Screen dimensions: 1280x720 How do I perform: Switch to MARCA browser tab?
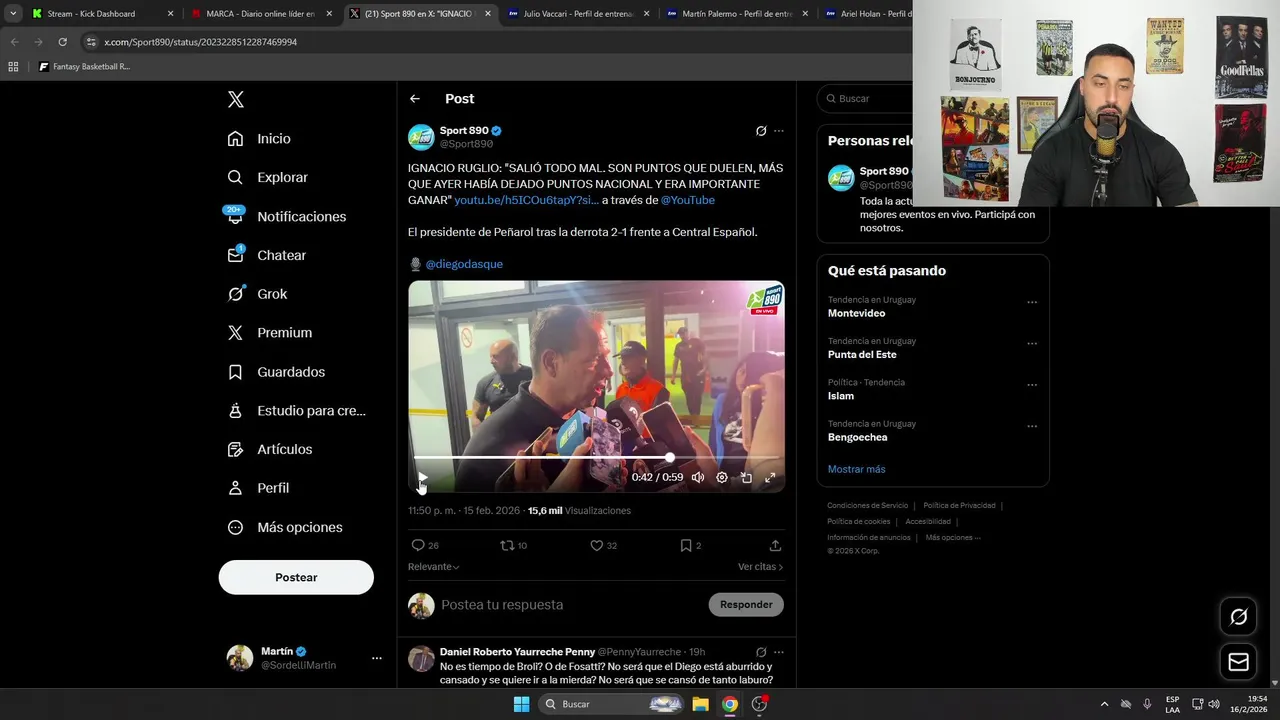pyautogui.click(x=260, y=14)
